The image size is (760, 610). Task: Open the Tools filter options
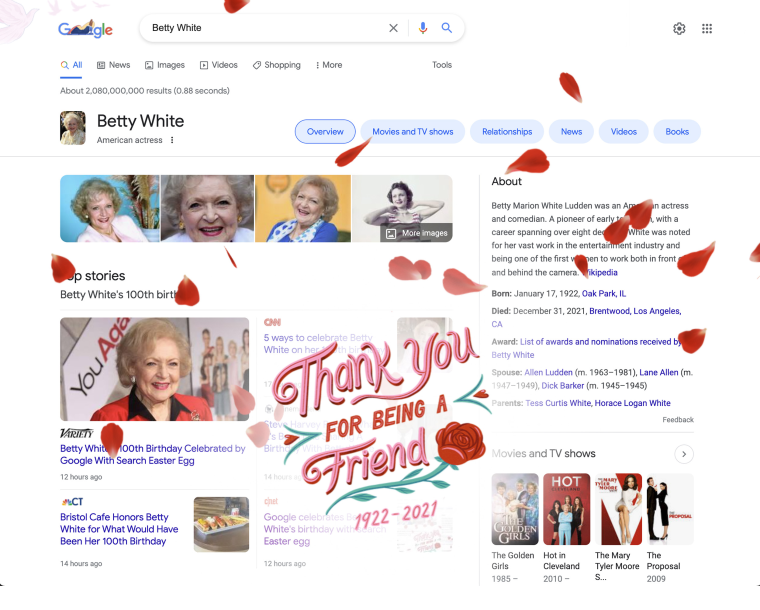(442, 65)
